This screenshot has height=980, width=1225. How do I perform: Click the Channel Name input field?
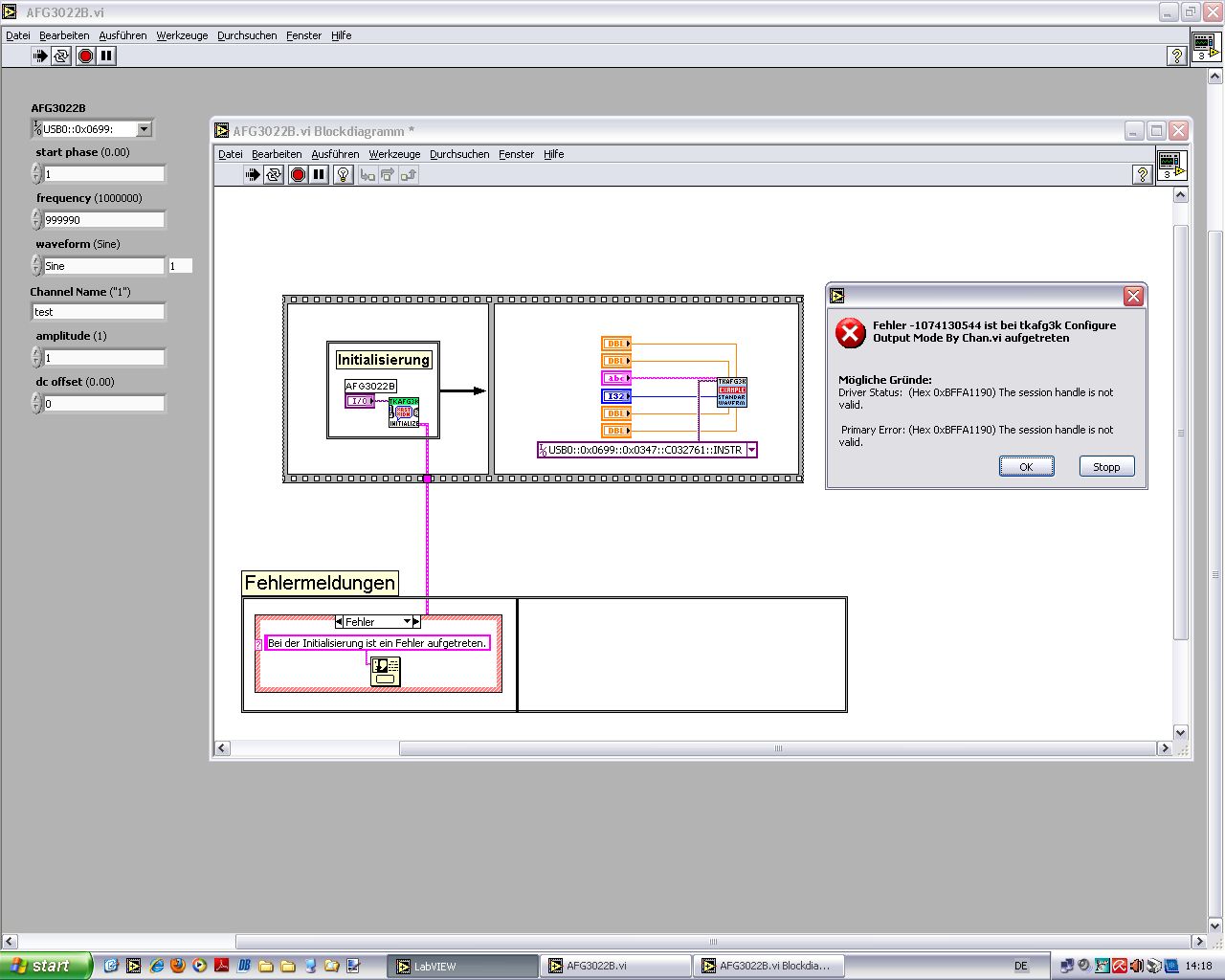(x=98, y=311)
